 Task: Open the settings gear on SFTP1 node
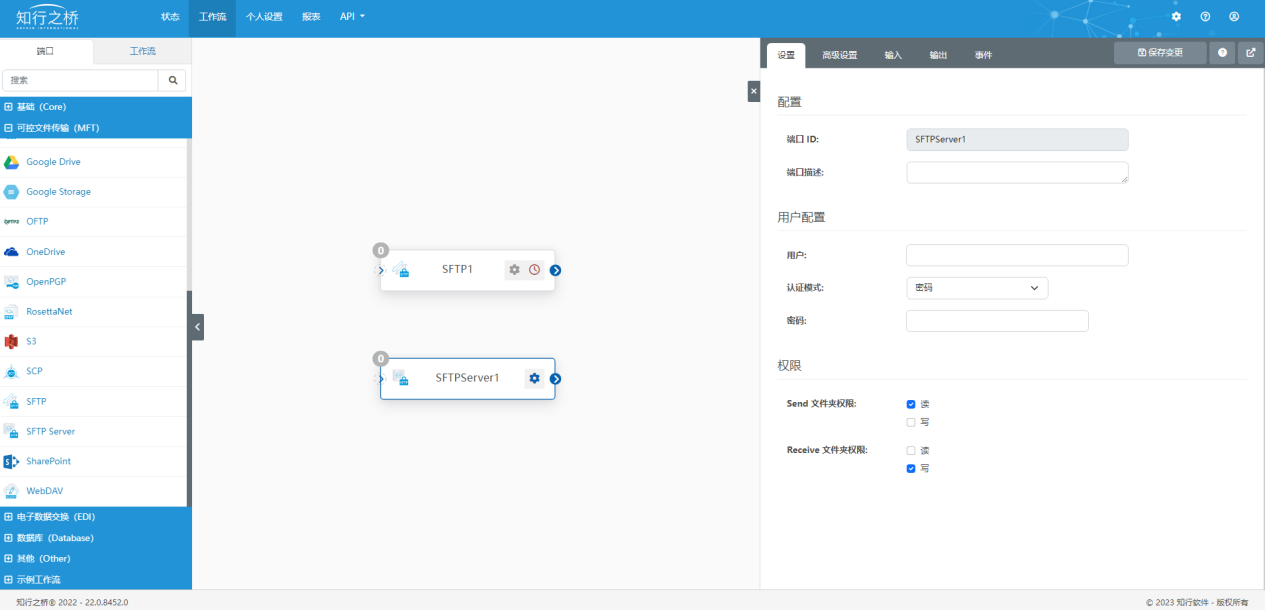coord(514,269)
